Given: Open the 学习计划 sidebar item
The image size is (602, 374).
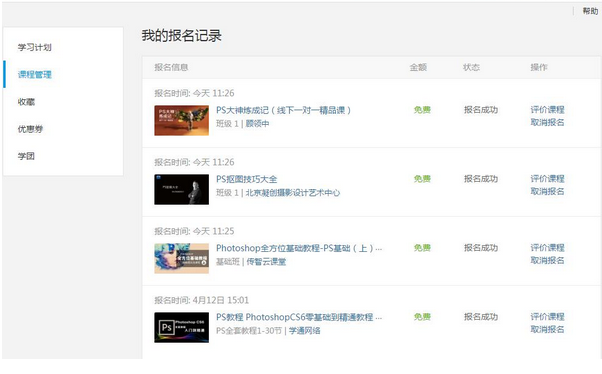Looking at the screenshot, I should 35,47.
